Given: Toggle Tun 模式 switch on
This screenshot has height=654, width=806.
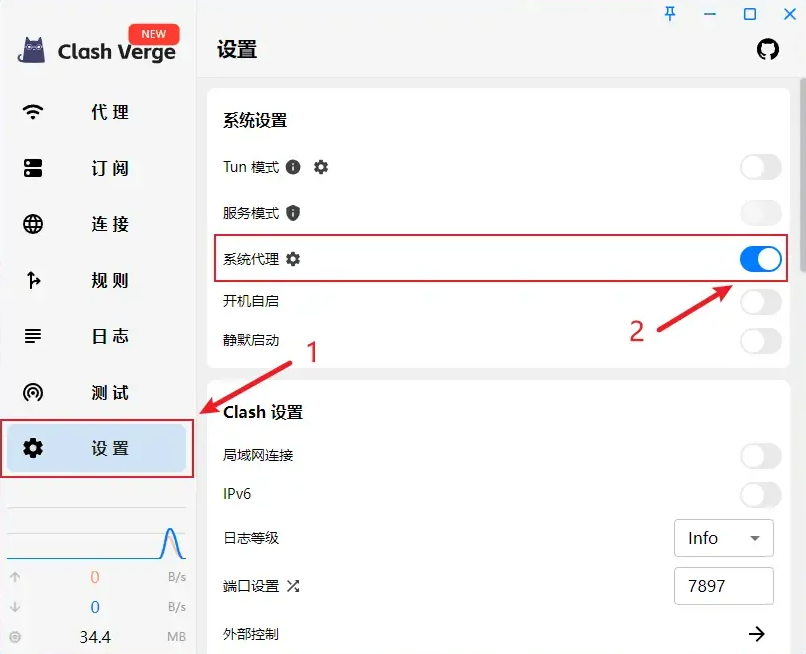Looking at the screenshot, I should pyautogui.click(x=761, y=167).
